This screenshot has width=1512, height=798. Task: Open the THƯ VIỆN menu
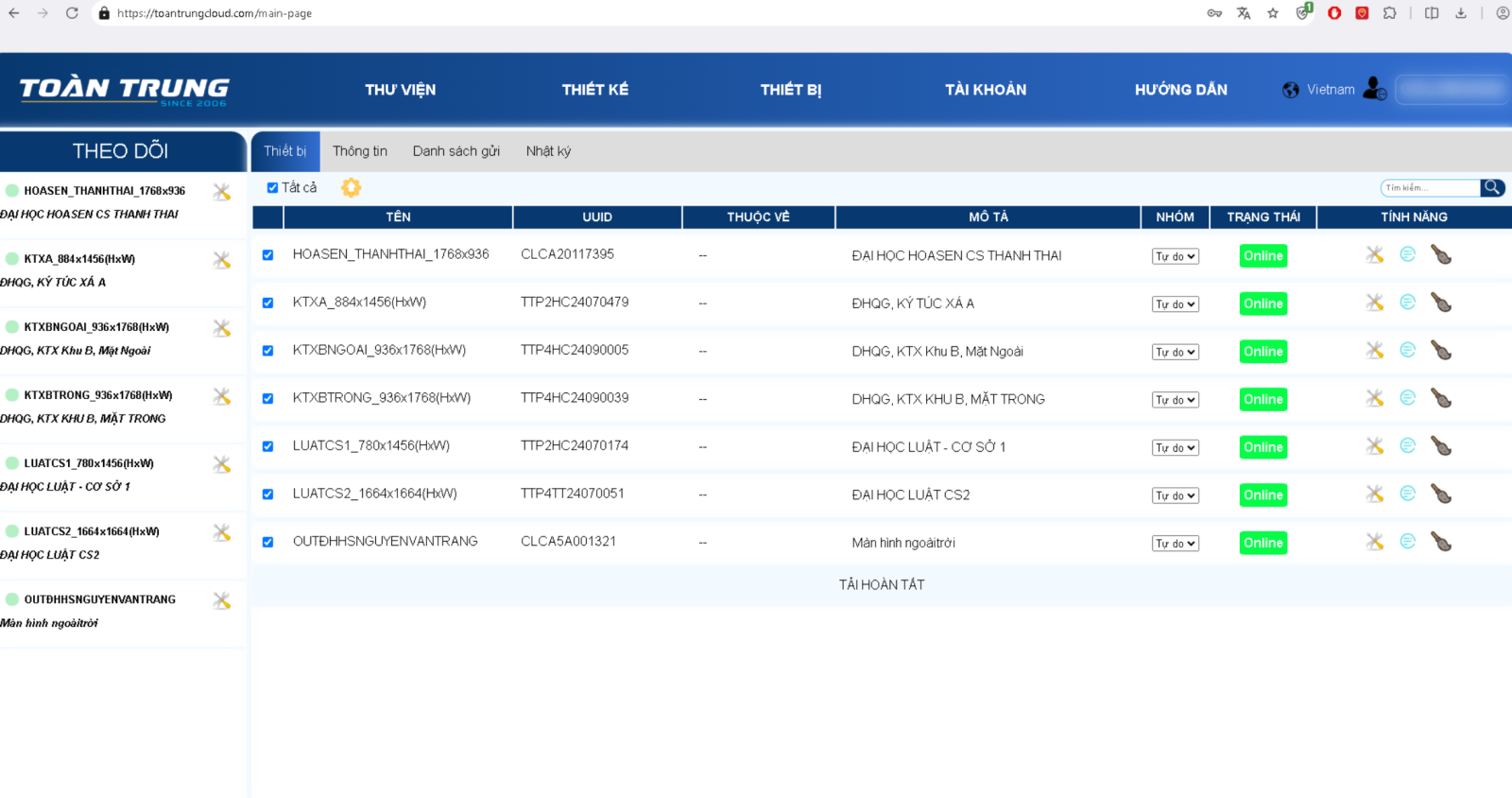(x=400, y=90)
